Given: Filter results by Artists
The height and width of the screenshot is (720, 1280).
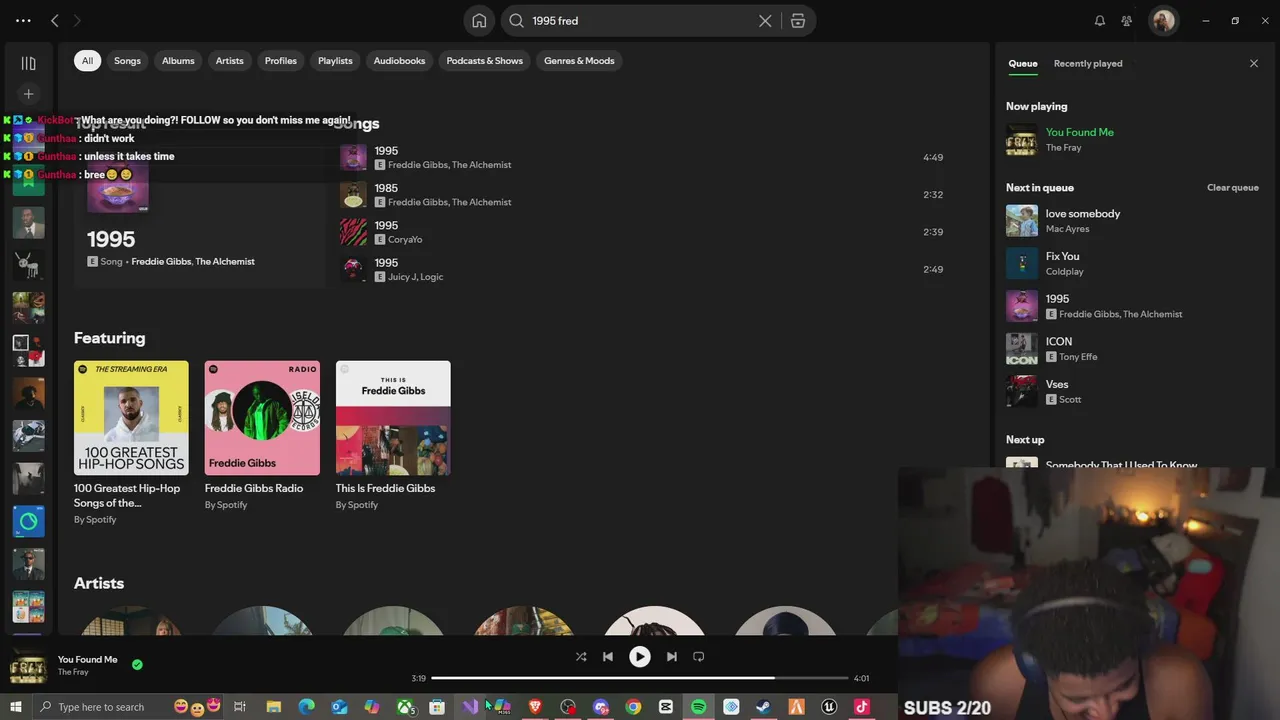Looking at the screenshot, I should tap(229, 61).
